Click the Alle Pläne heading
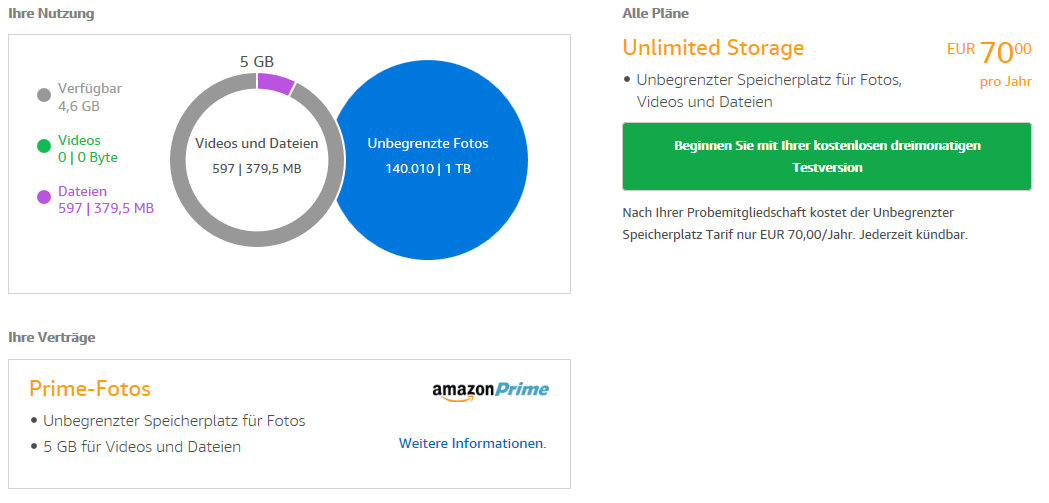The image size is (1049, 503). (x=655, y=13)
